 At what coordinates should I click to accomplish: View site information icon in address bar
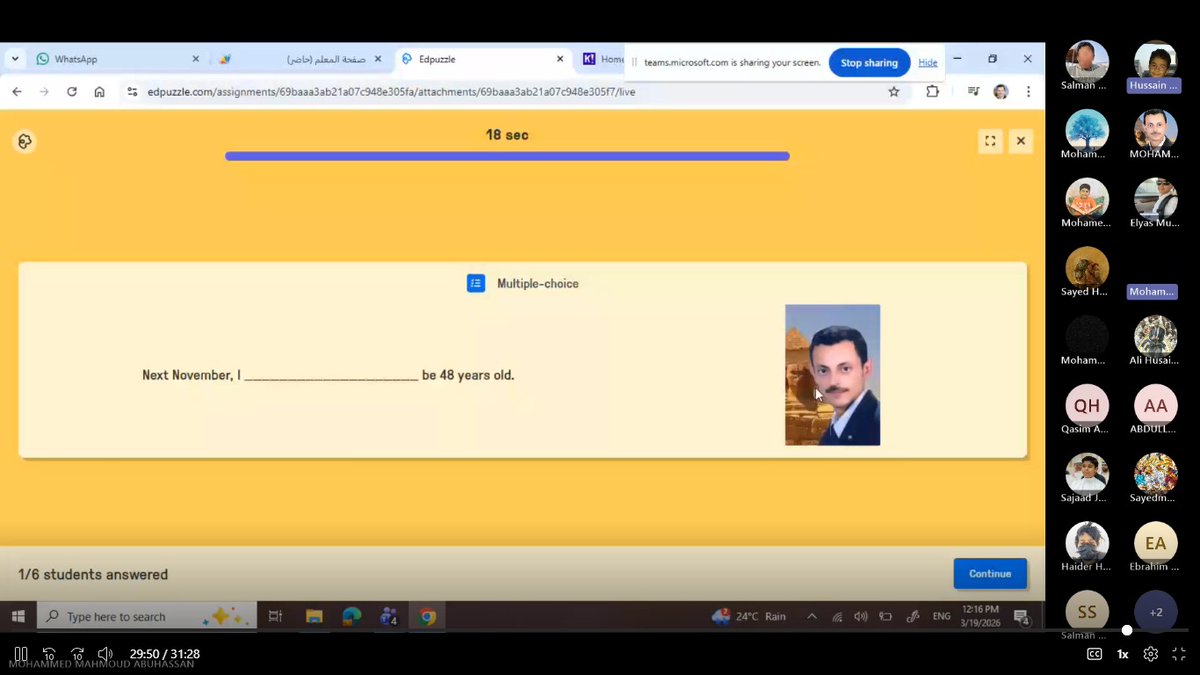(x=133, y=91)
